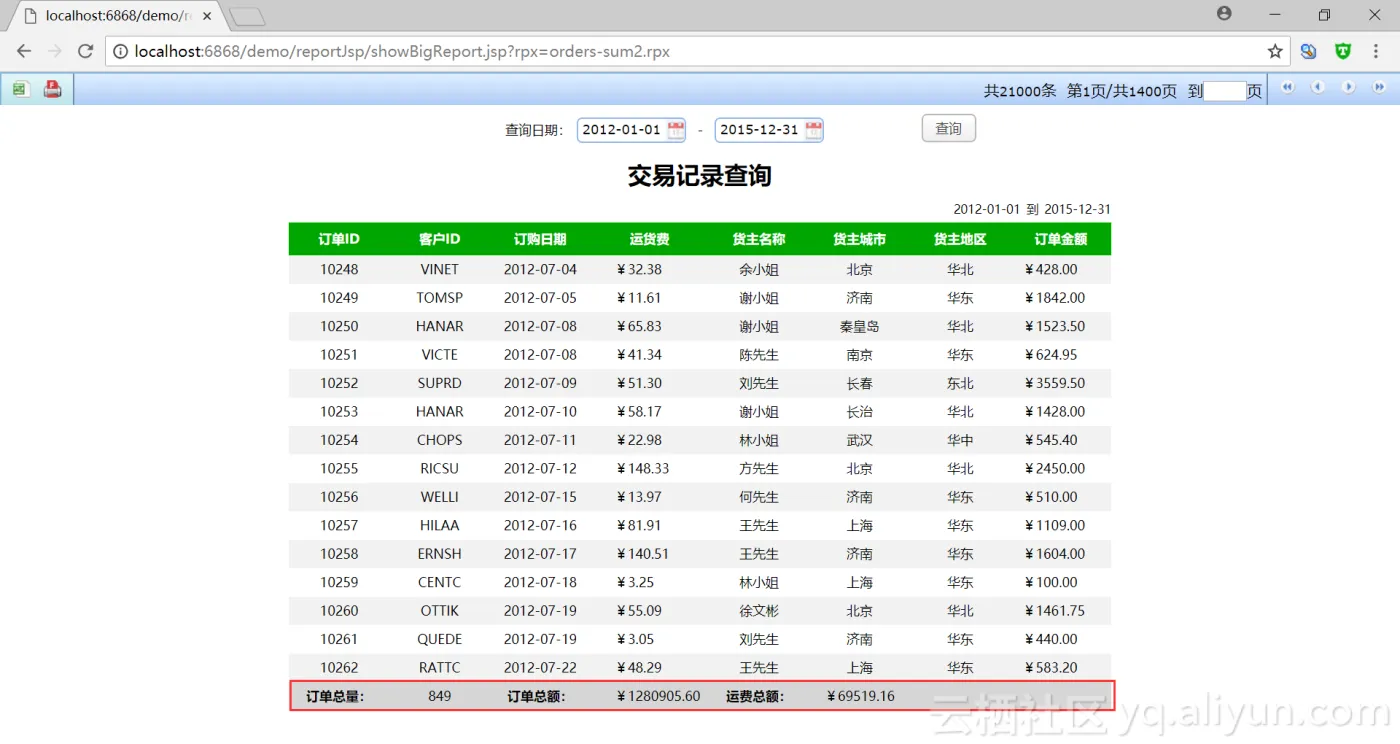
Task: Select customer cell TOMSP
Action: pos(439,298)
